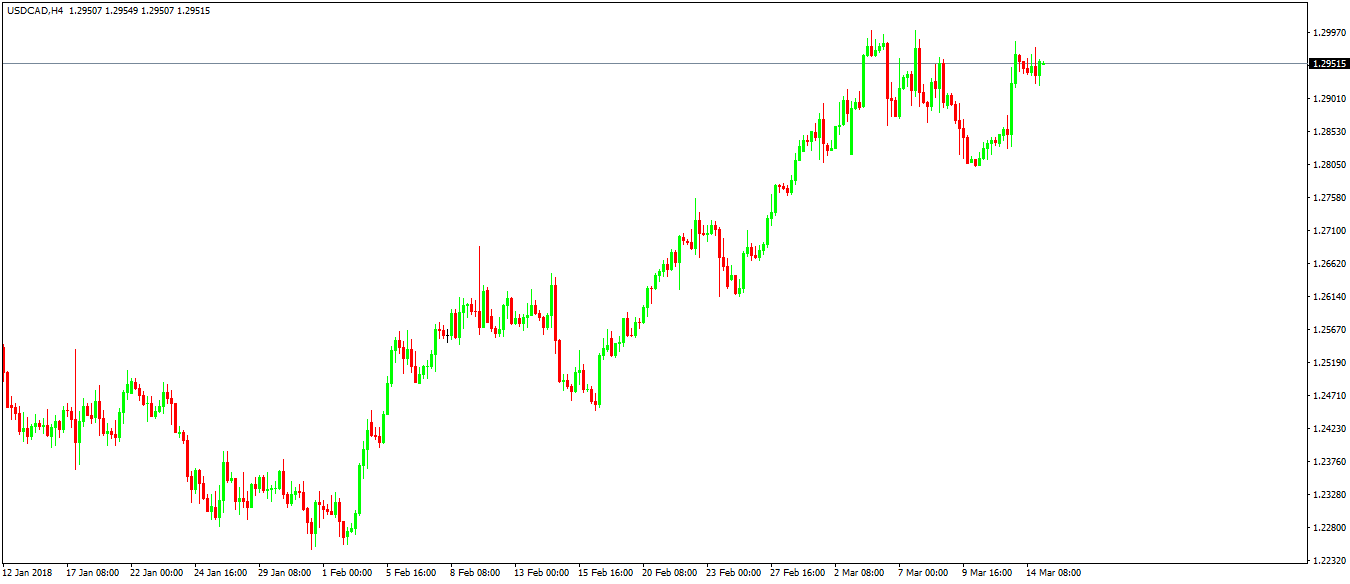Image resolution: width=1350 pixels, height=584 pixels.
Task: Click the 22 Jan 00:00 time label
Action: [157, 573]
